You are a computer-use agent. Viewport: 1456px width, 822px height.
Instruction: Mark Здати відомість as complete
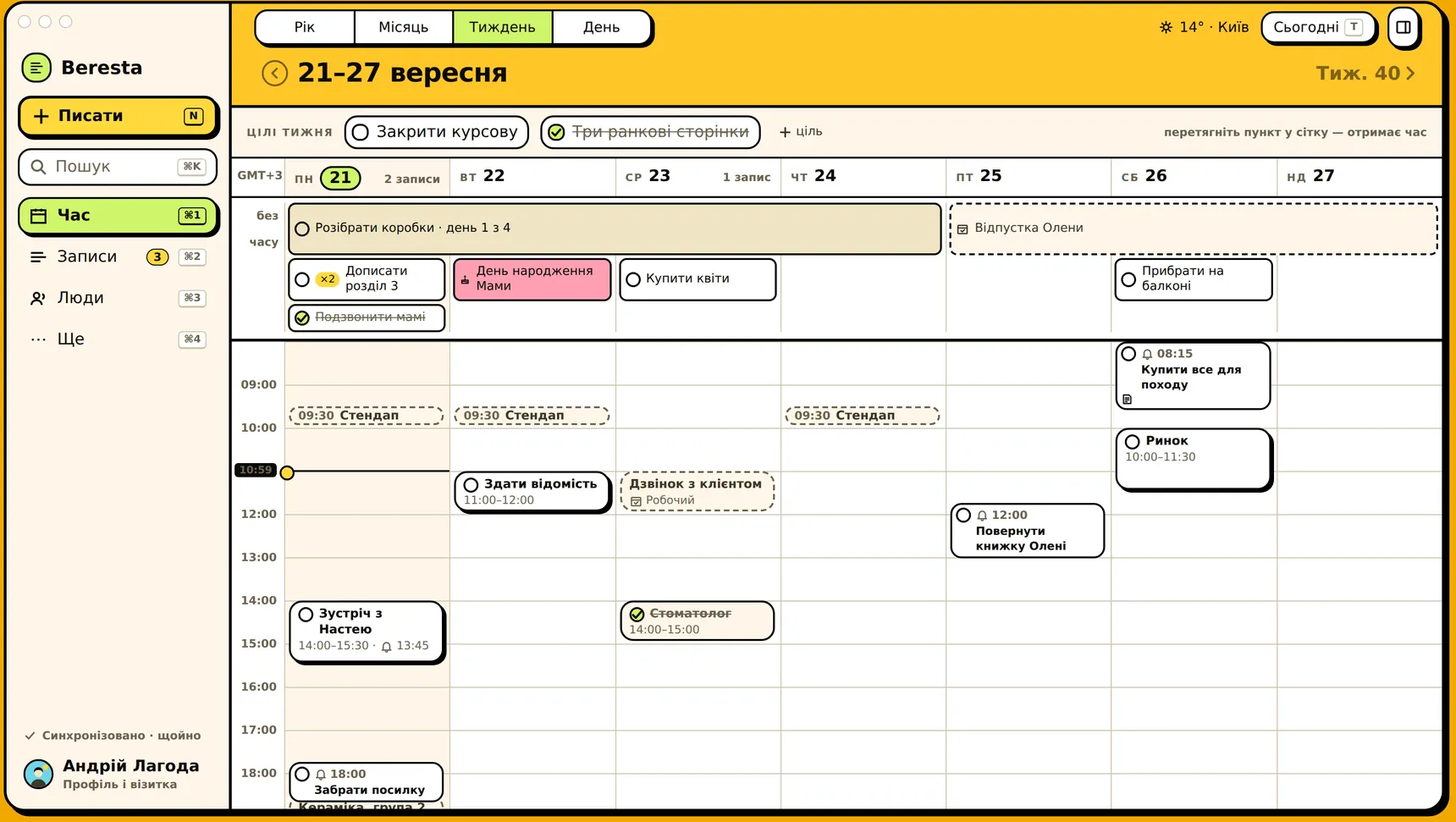(471, 485)
